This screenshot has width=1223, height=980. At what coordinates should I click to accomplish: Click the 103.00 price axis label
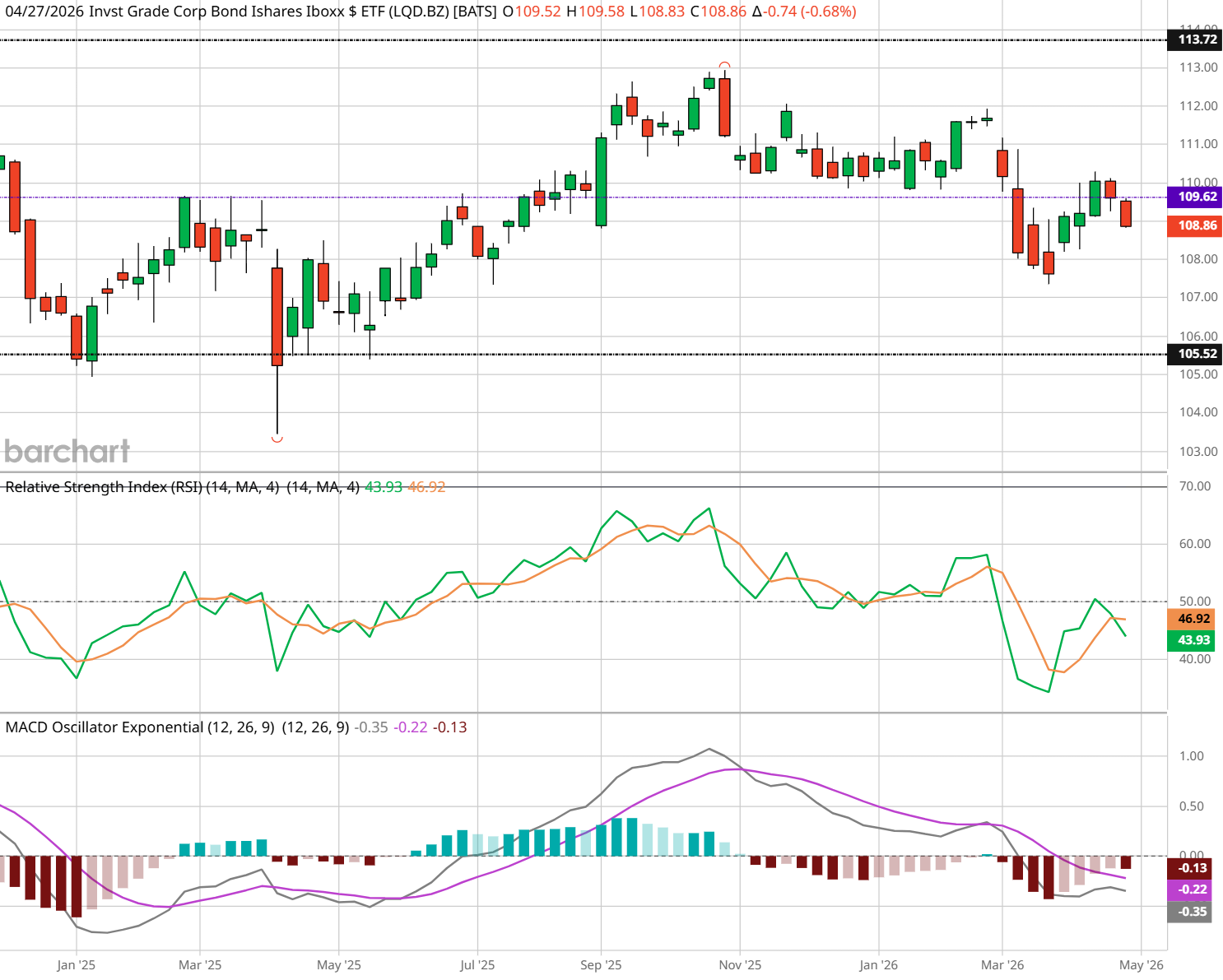(x=1198, y=451)
